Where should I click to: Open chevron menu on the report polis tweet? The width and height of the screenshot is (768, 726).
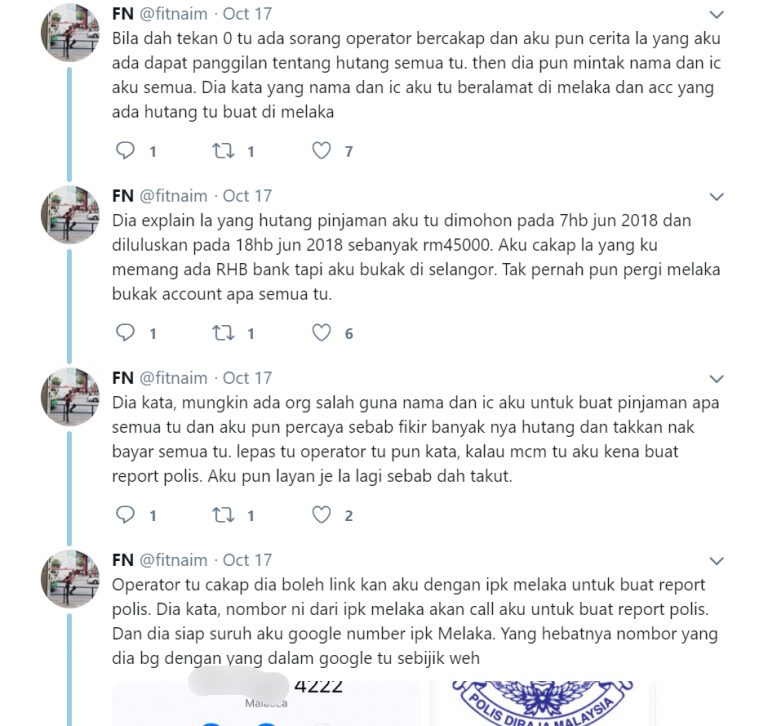[x=717, y=379]
